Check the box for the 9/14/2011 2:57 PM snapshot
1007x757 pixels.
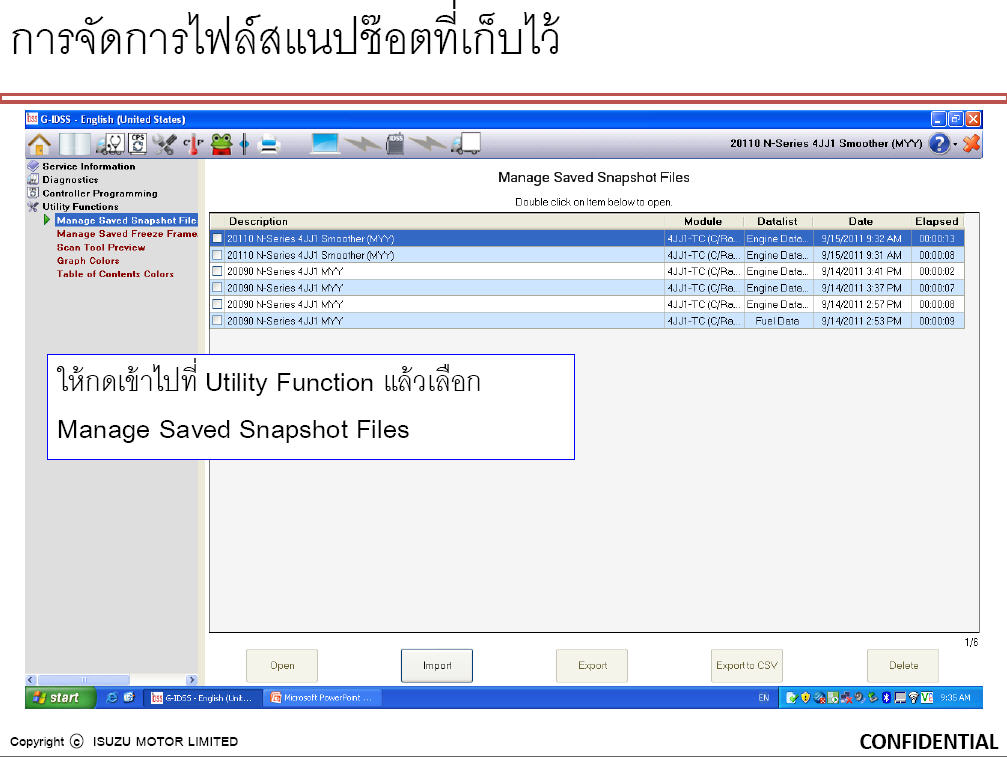pos(218,304)
